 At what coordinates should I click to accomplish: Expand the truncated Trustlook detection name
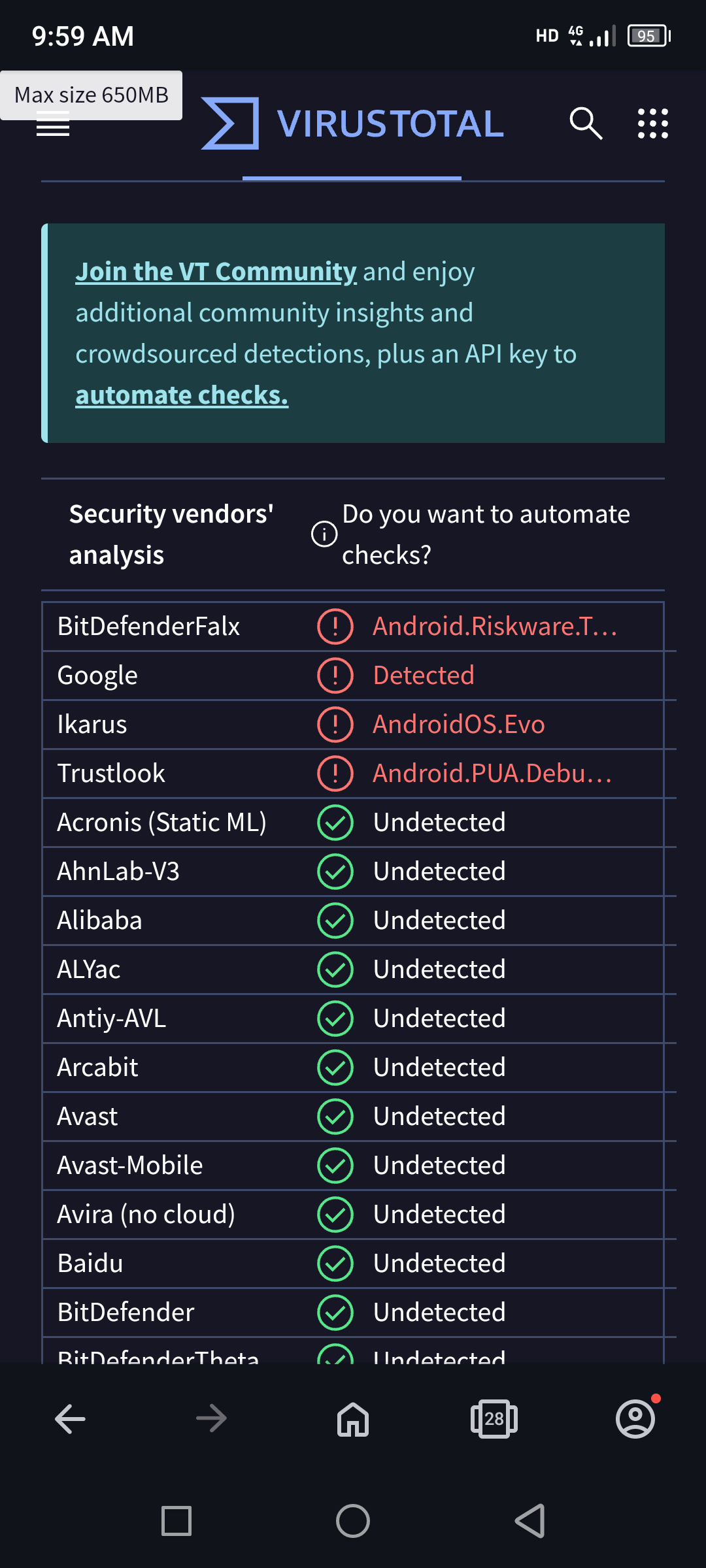[x=492, y=773]
